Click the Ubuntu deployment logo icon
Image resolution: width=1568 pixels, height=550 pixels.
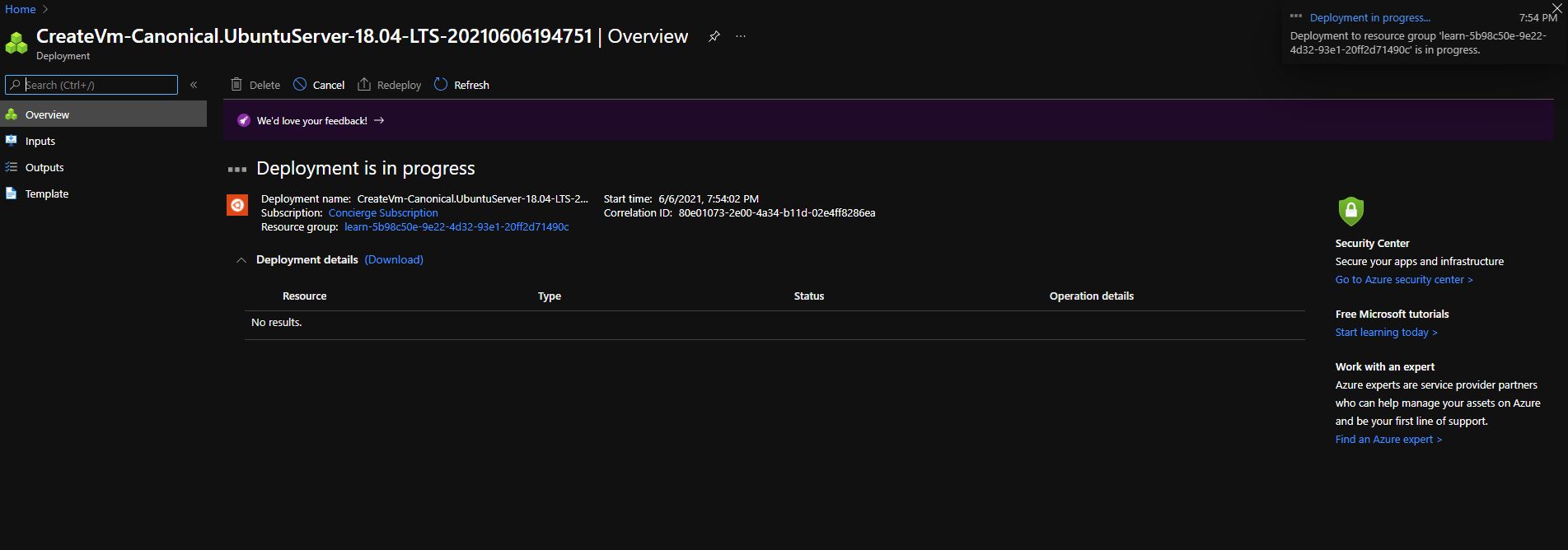pos(237,205)
